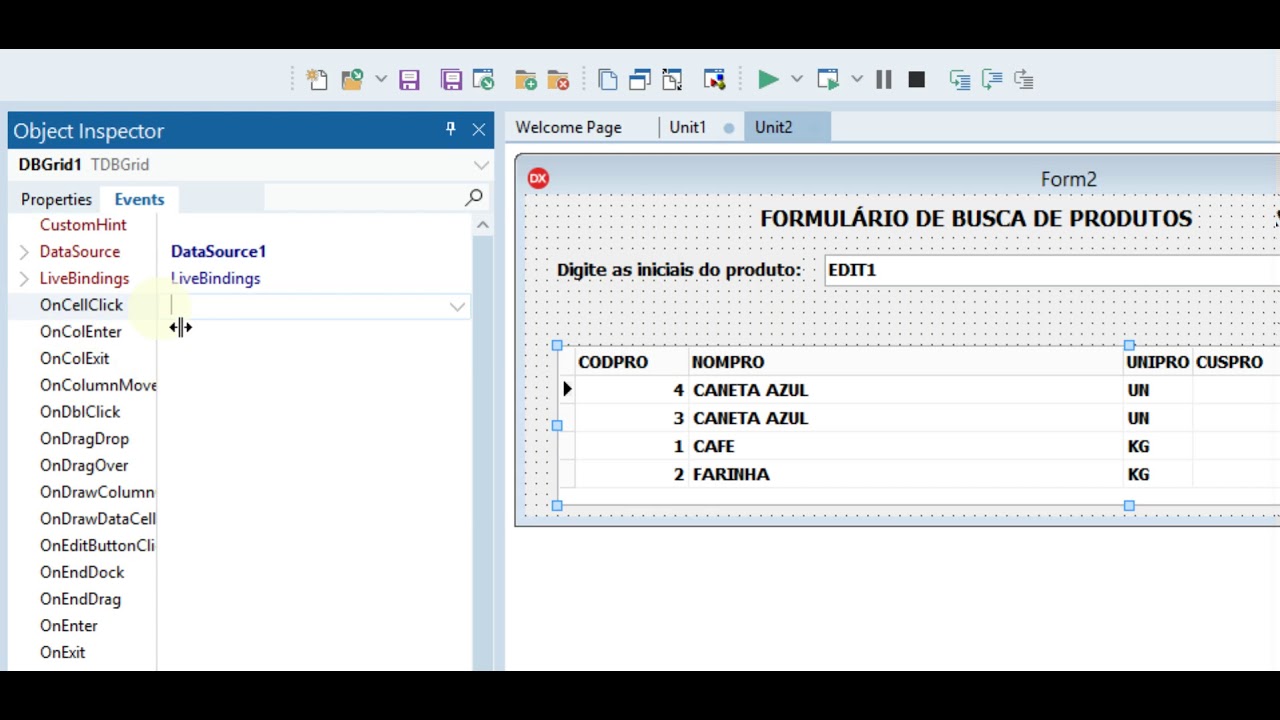Select the OnEnter event
Screen dimensions: 1280x720
pos(68,626)
